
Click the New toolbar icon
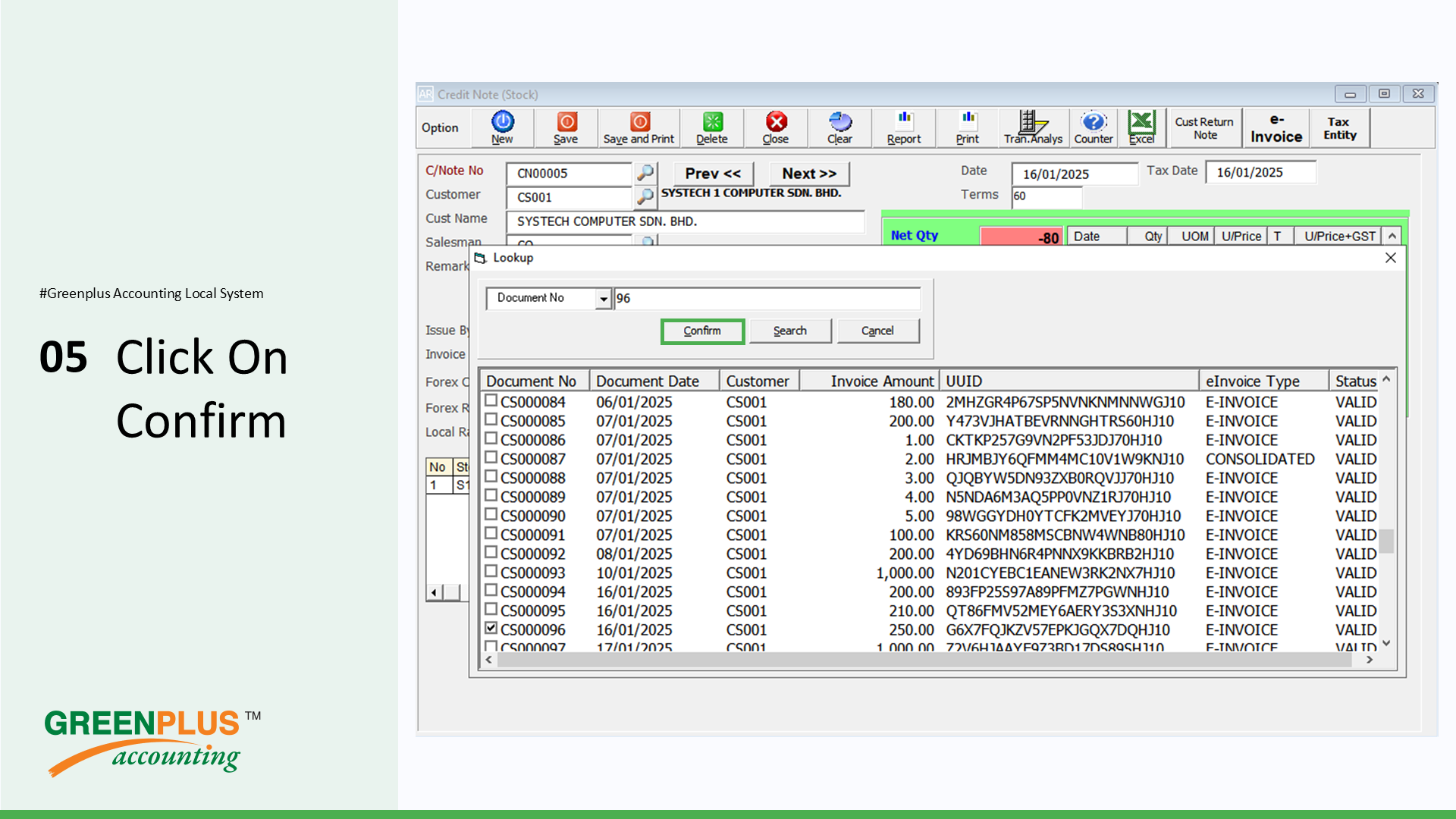pos(502,127)
